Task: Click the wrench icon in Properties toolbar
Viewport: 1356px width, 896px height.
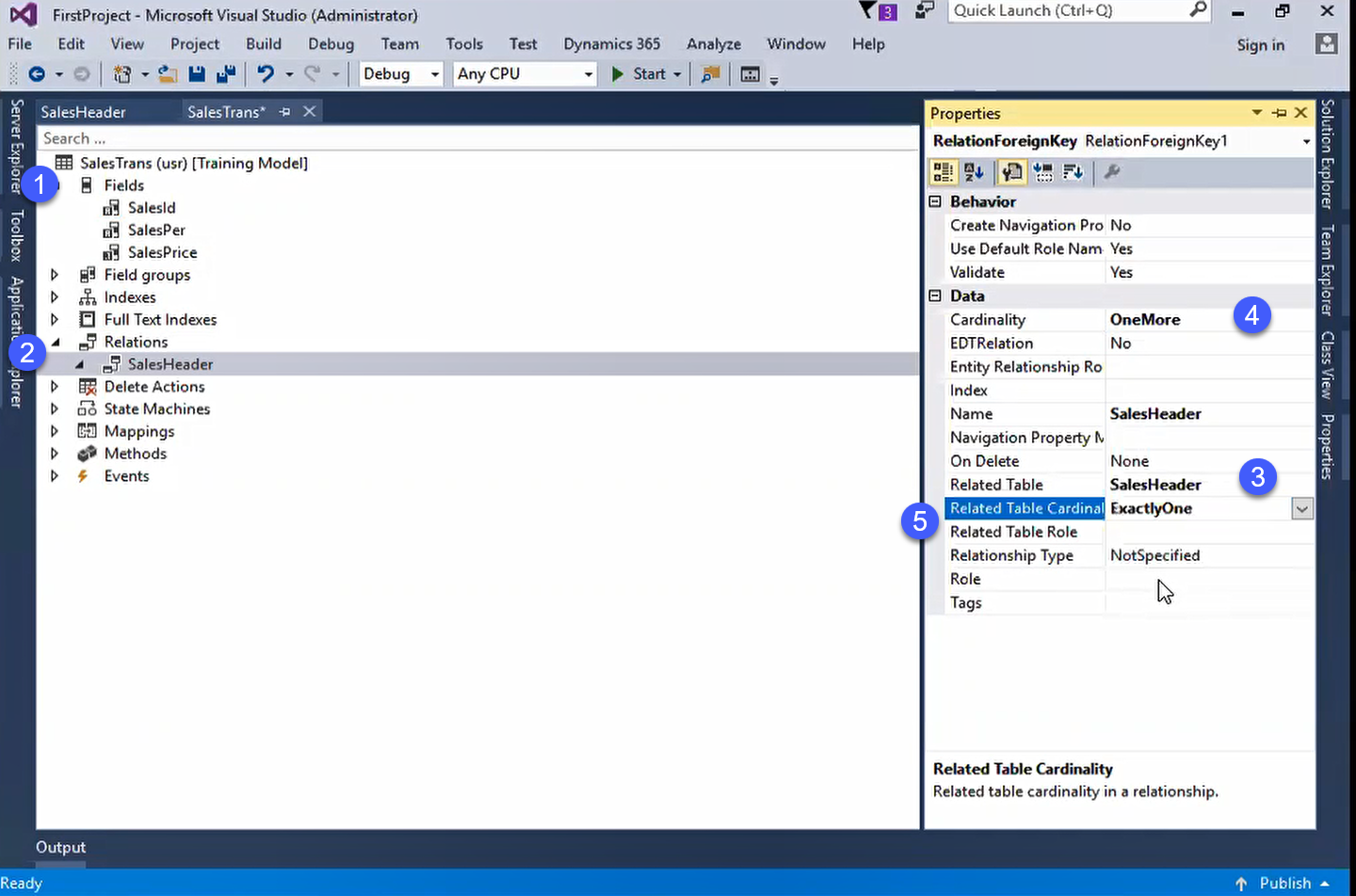Action: [1112, 171]
